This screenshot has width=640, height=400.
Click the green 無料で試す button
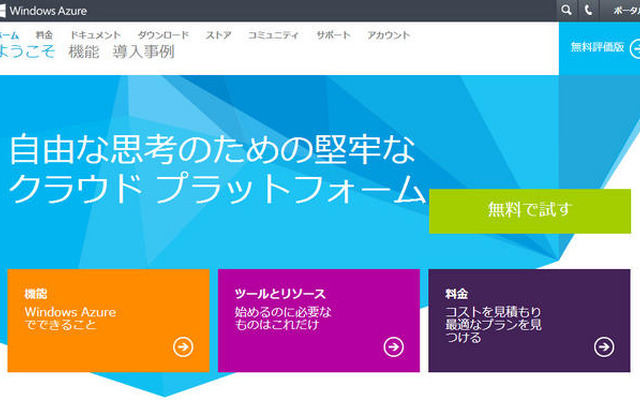pos(530,211)
